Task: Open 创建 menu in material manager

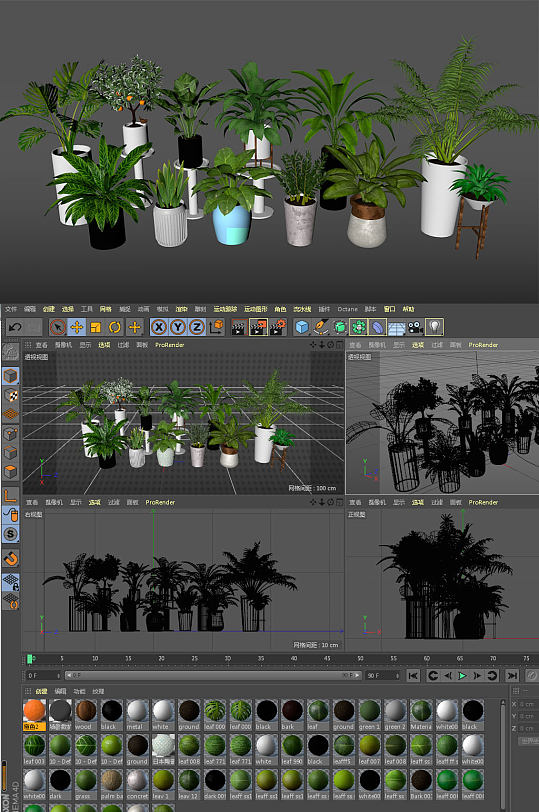Action: tap(41, 691)
